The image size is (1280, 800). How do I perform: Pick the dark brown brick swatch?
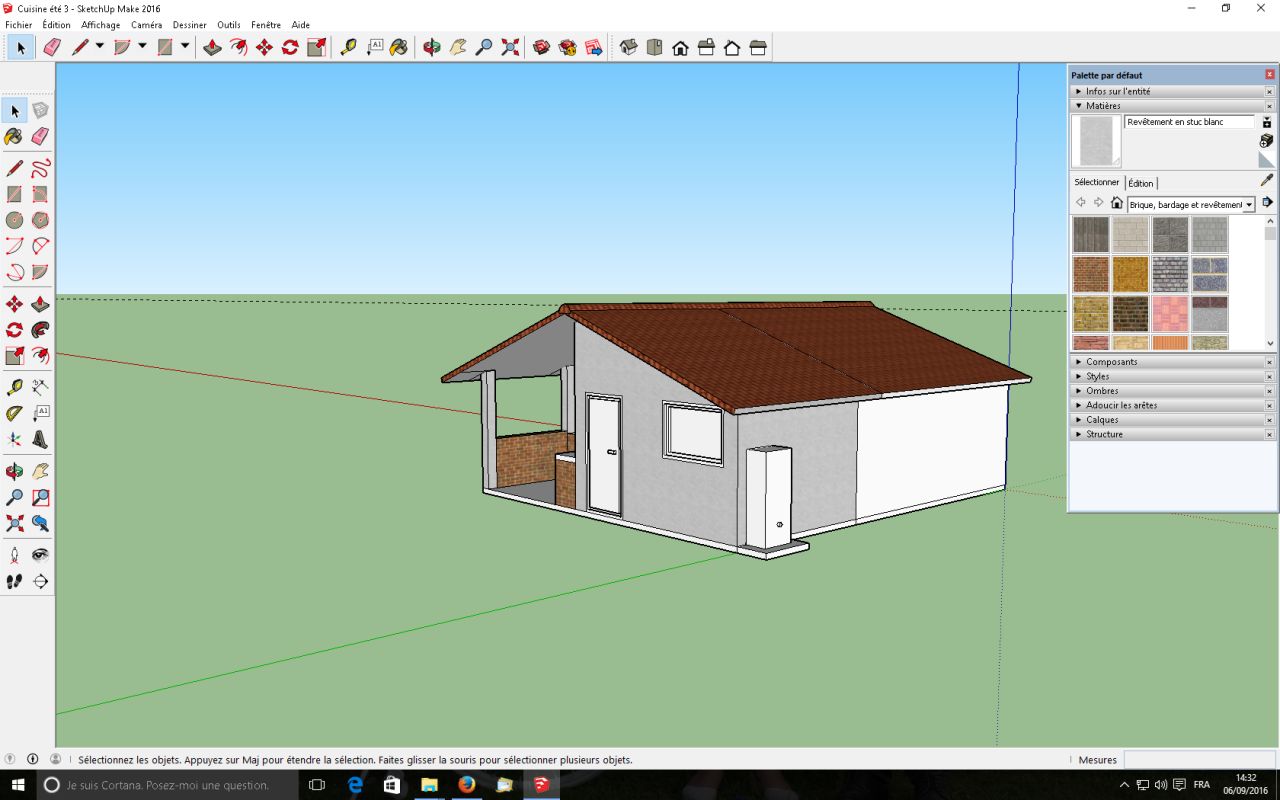point(1131,314)
